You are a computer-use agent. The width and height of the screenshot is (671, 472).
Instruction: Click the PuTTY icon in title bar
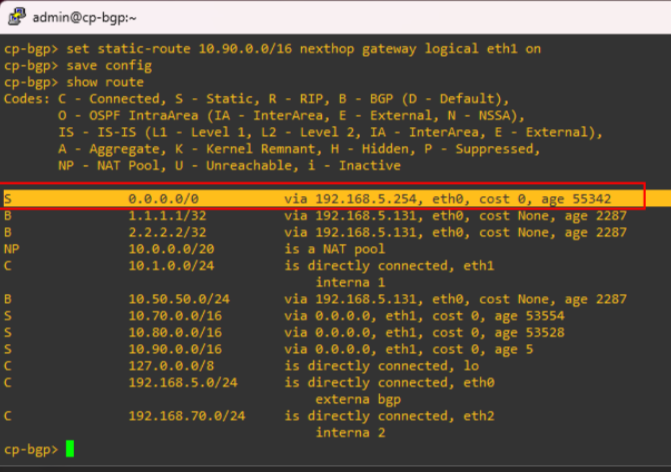pyautogui.click(x=16, y=17)
